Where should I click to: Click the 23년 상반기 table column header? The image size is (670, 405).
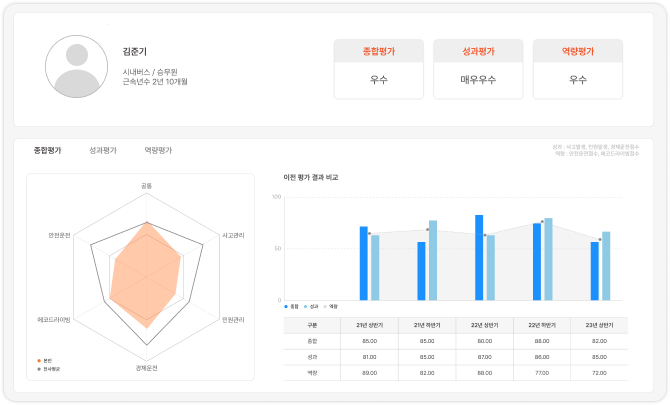[x=598, y=325]
